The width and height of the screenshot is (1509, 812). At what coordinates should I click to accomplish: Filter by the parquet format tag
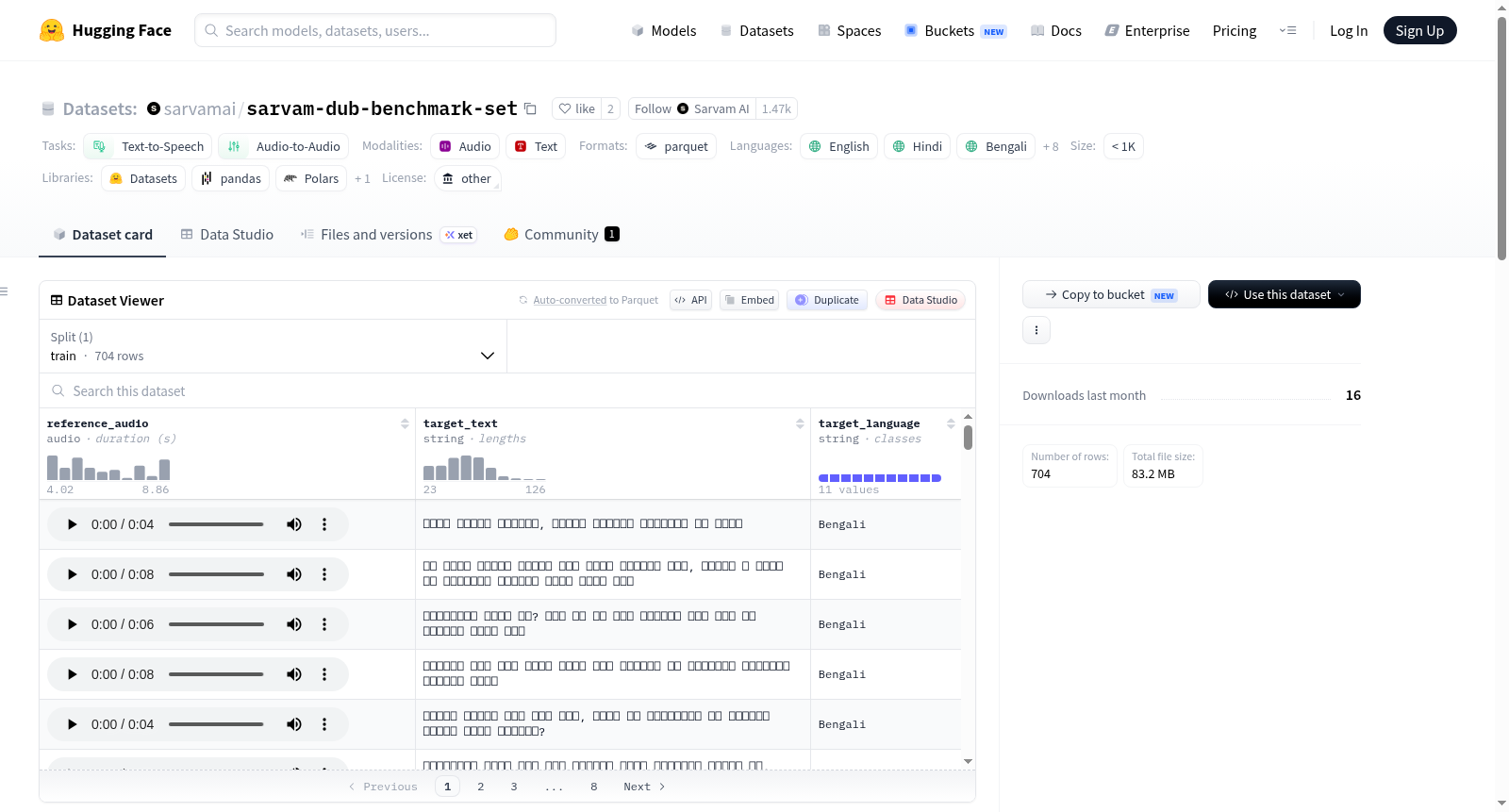click(676, 146)
